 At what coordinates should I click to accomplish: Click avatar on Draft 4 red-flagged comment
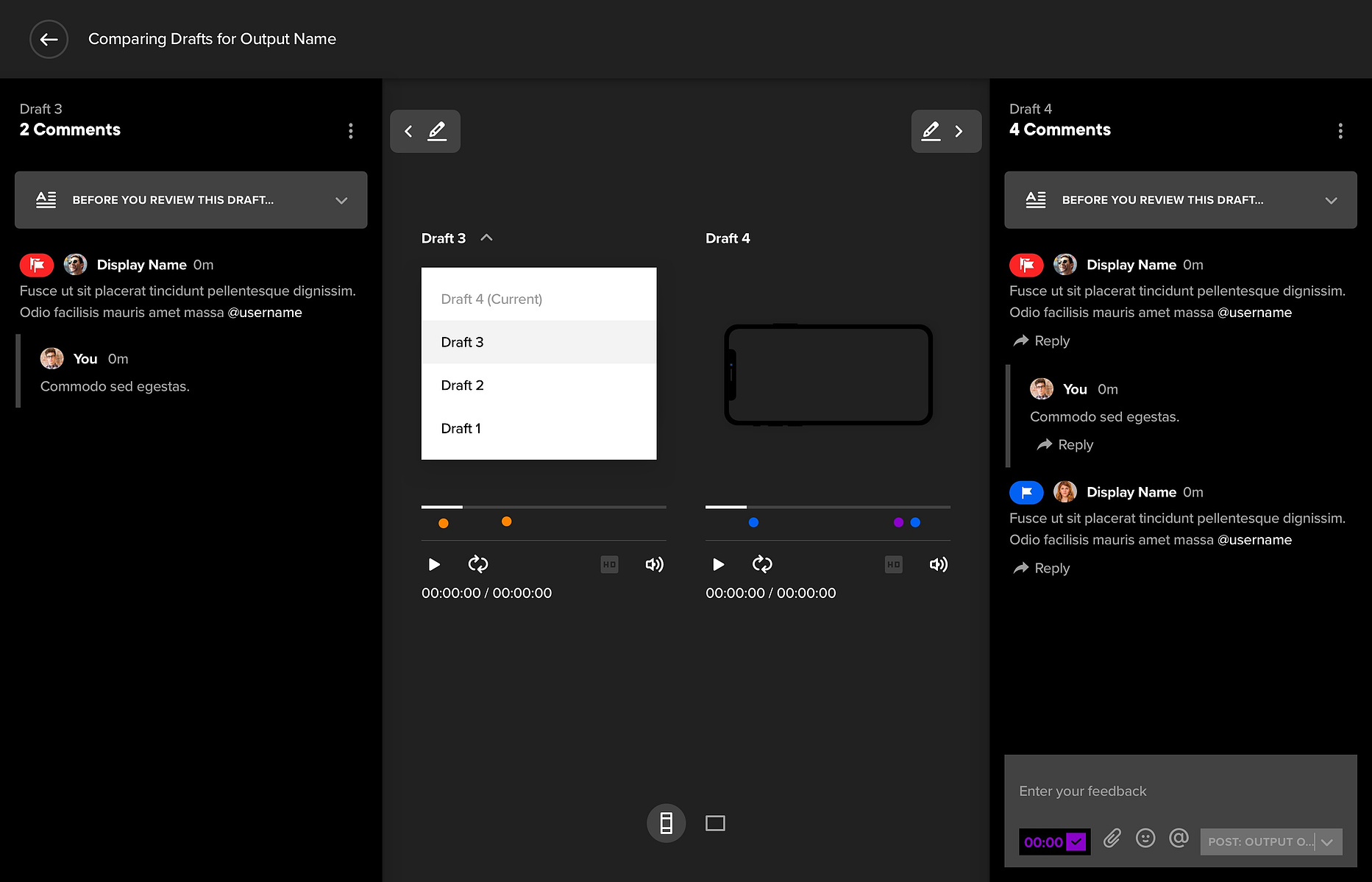point(1064,265)
